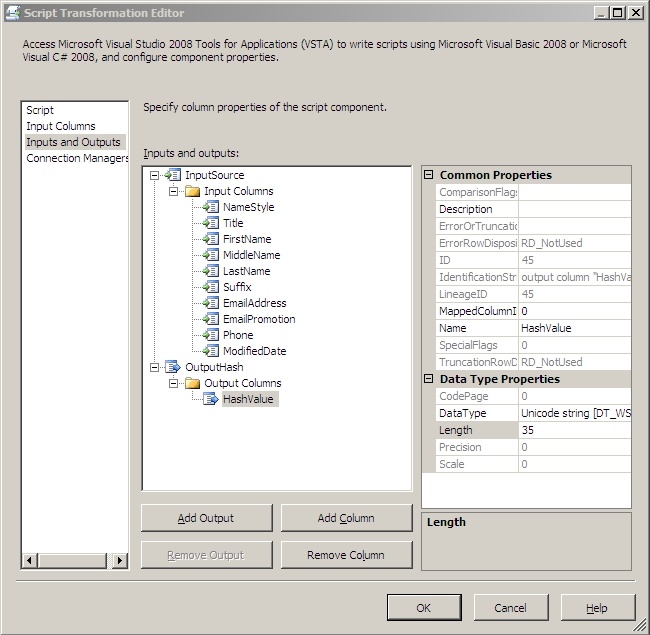Click the ModifiedDate column icon

[x=211, y=351]
